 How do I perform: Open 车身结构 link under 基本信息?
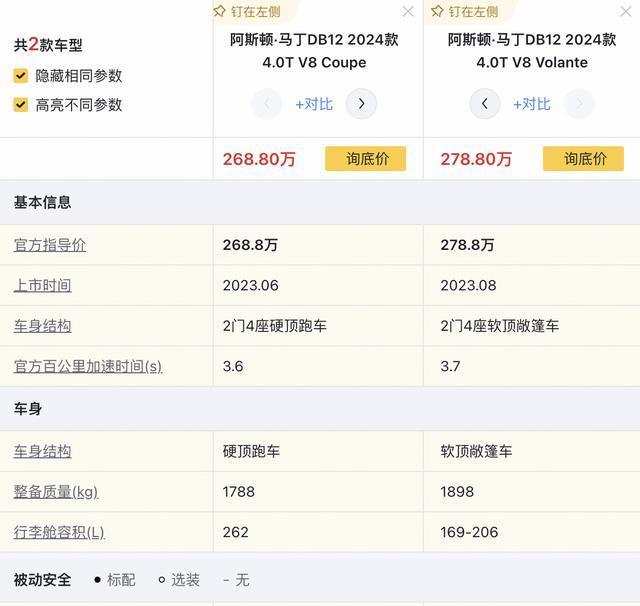pos(42,326)
